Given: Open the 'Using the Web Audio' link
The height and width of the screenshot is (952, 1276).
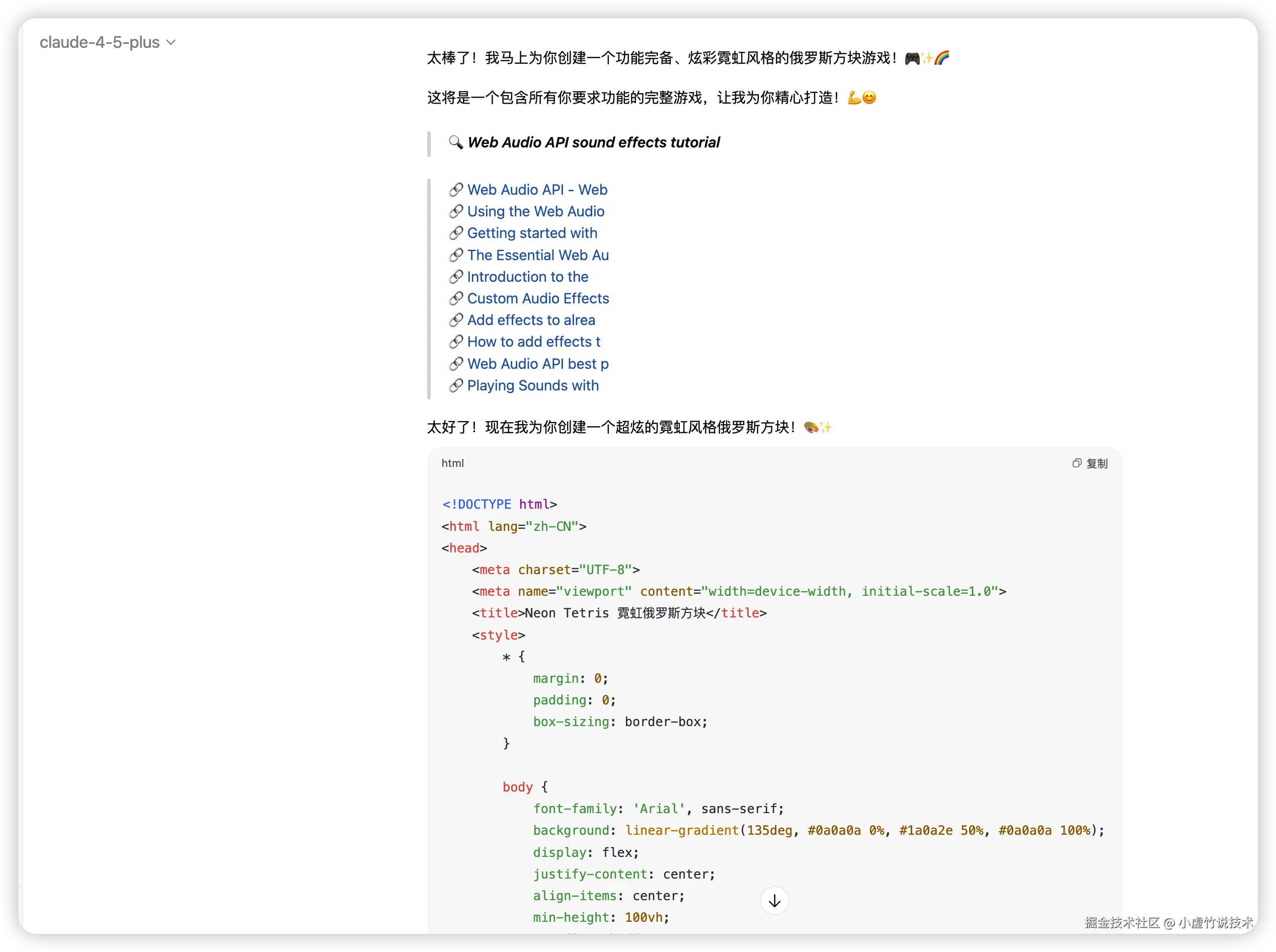Looking at the screenshot, I should coord(535,211).
